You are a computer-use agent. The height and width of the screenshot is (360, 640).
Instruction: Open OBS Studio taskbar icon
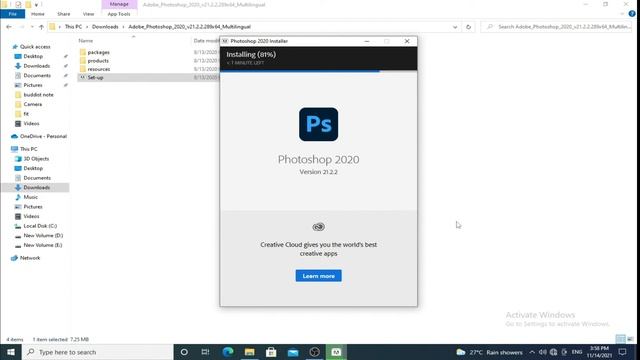314,352
